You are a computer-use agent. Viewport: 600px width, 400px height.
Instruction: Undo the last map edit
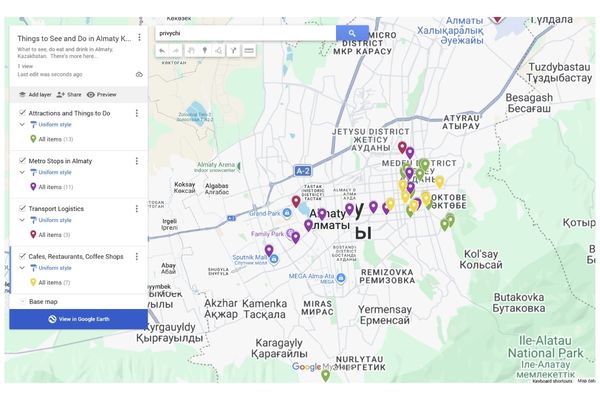click(x=162, y=51)
